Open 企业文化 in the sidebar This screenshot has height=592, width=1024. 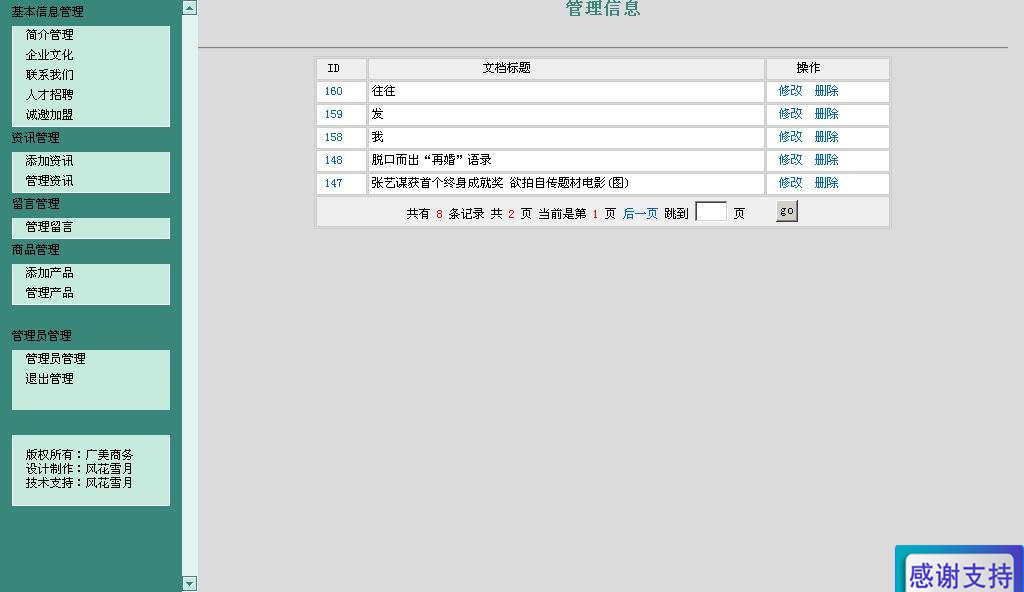(50, 55)
